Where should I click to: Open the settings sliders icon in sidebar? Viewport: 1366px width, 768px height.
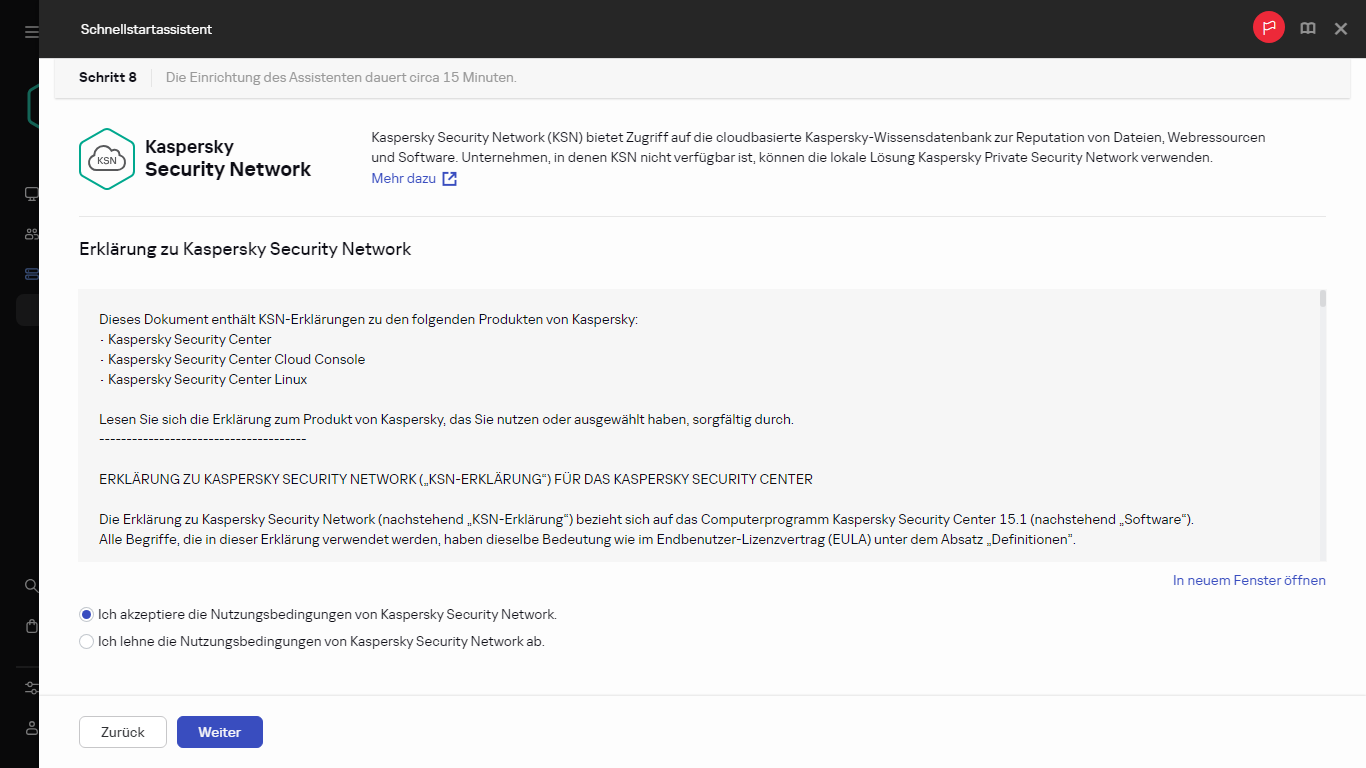pyautogui.click(x=30, y=687)
